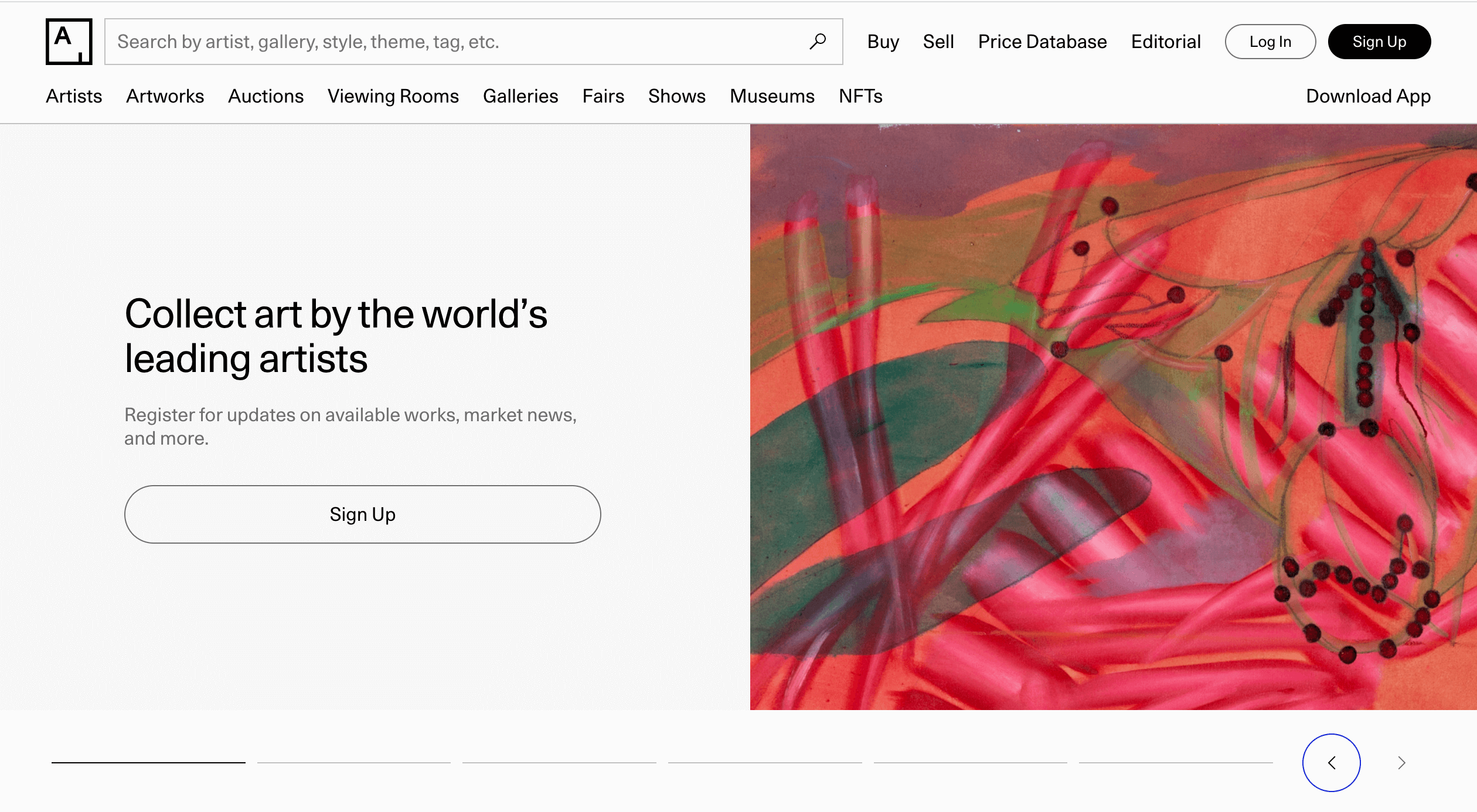Open the Artists menu
Screen dimensions: 1477x812
click(x=74, y=96)
